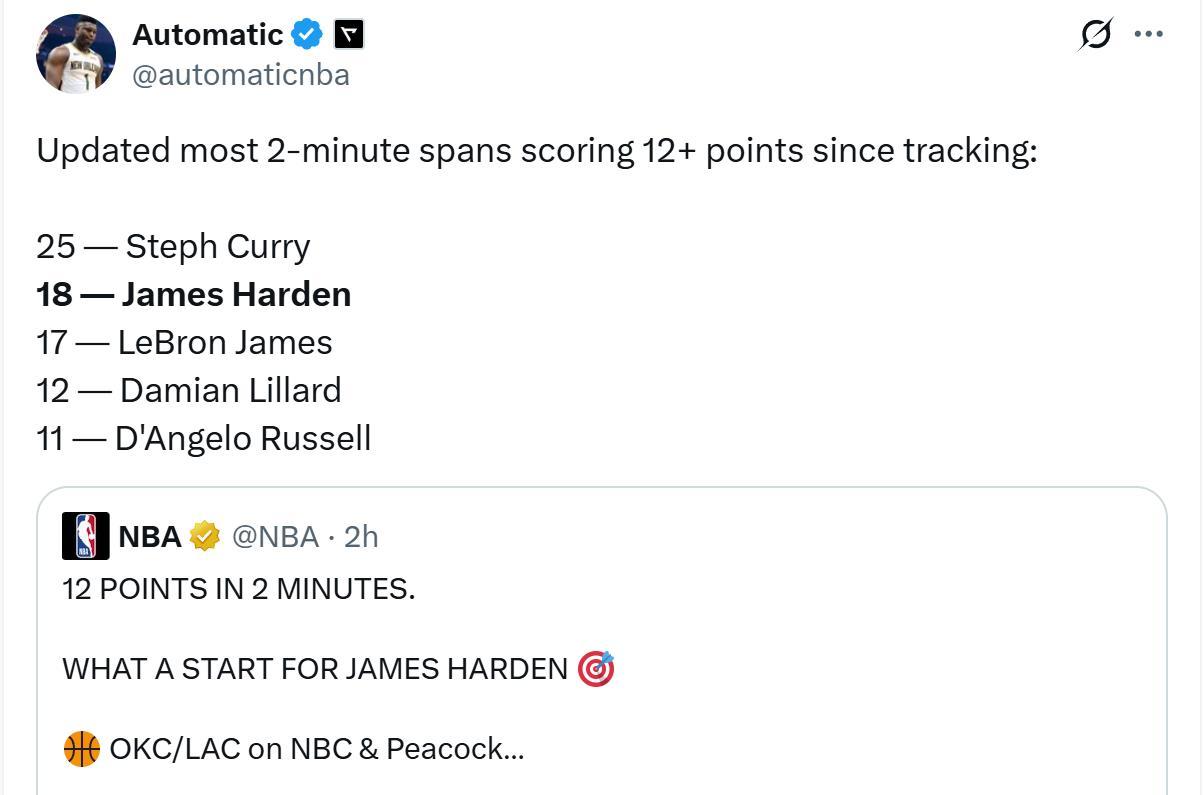1203x795 pixels.
Task: Click the gold verified badge next to NBA
Action: 204,537
